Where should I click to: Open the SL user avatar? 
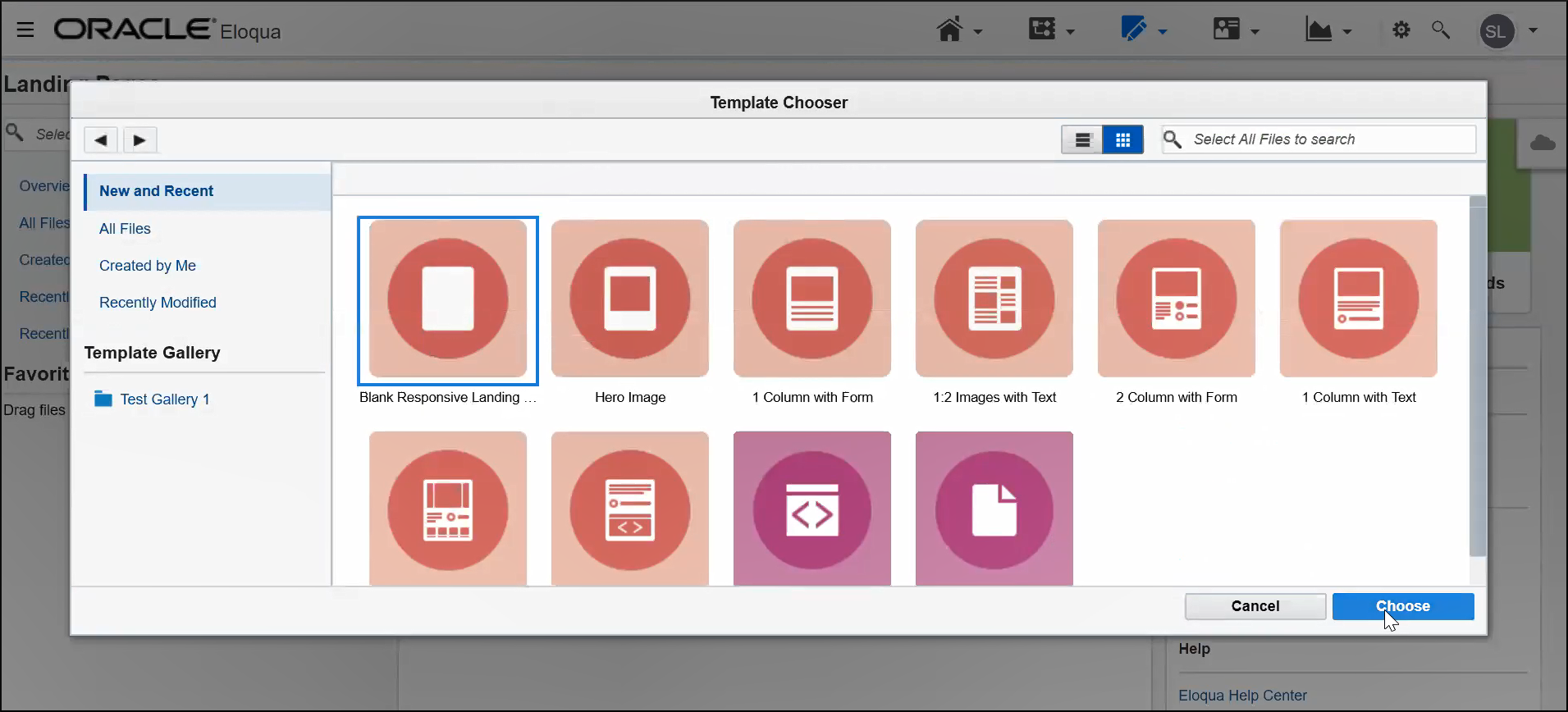pyautogui.click(x=1497, y=32)
